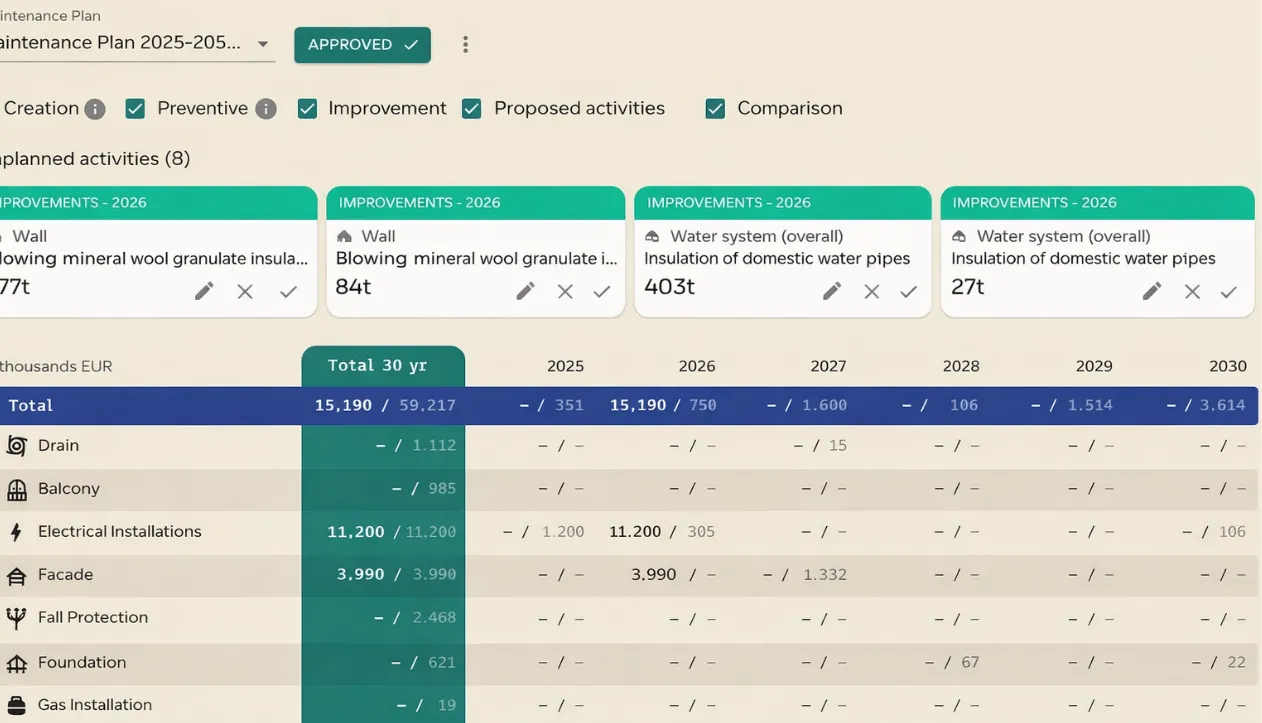Click the Facade 2027 value 1.332
This screenshot has height=723, width=1262.
point(825,575)
